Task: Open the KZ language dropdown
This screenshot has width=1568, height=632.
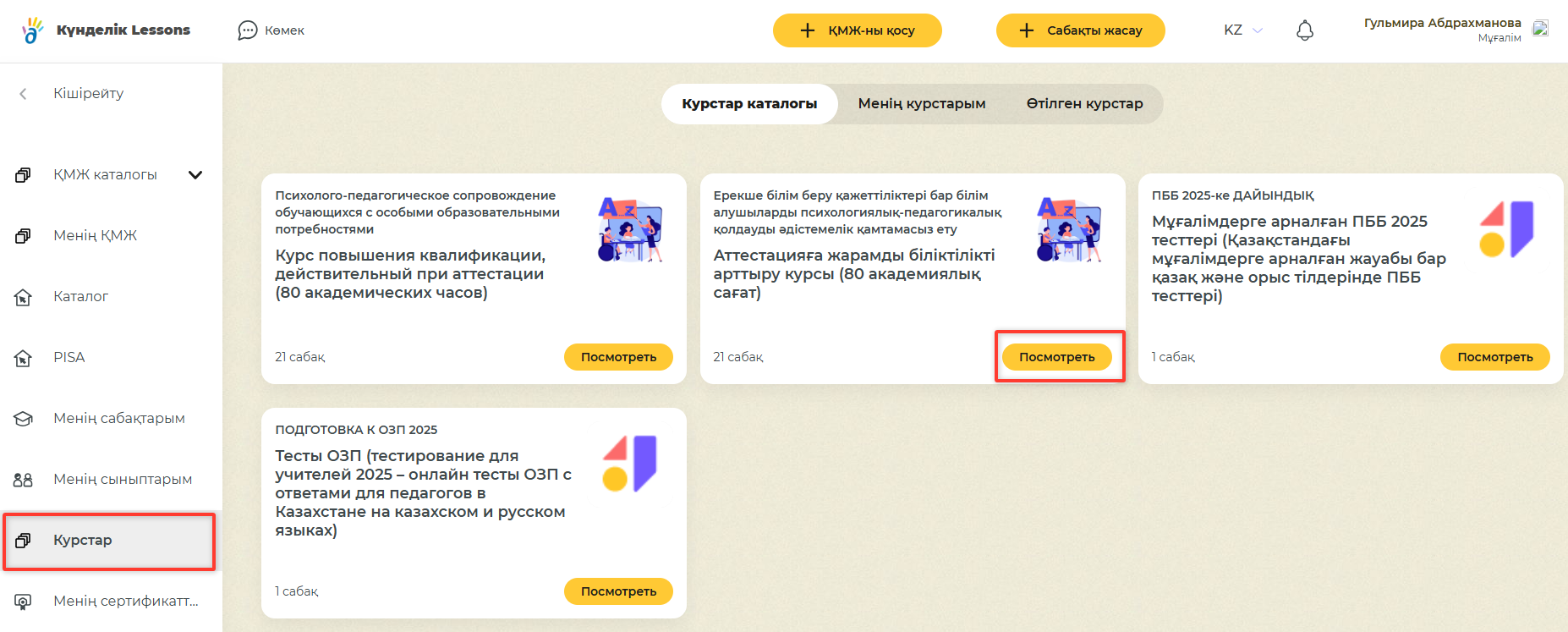Action: click(1242, 30)
